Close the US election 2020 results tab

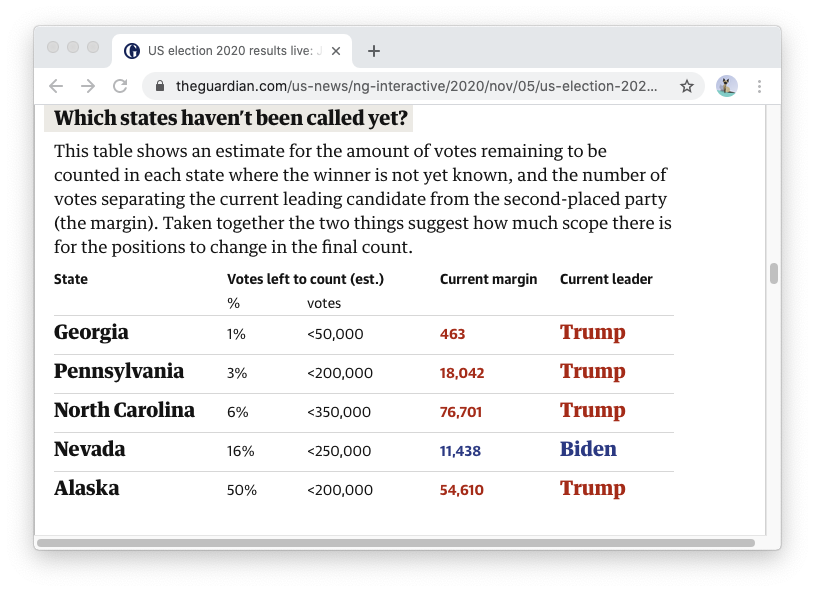[336, 51]
